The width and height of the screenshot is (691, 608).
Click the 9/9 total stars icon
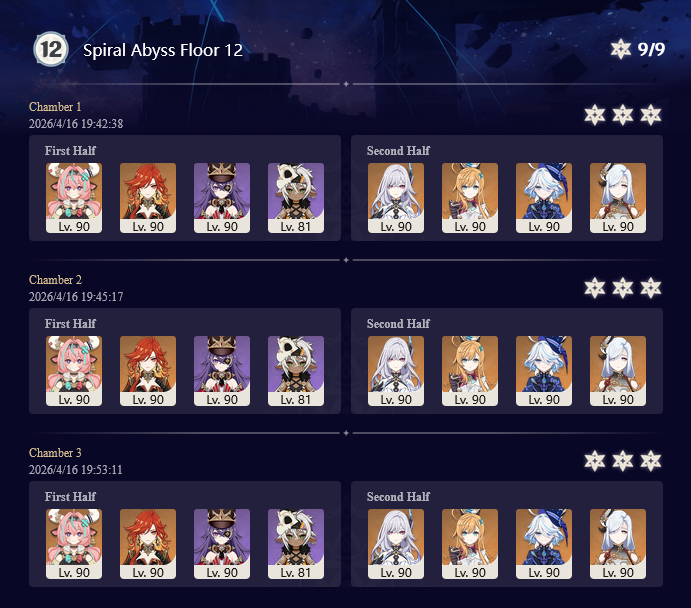pos(620,49)
